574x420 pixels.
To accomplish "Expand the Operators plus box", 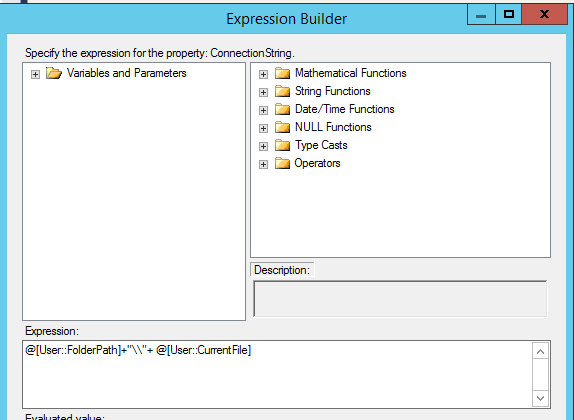I will click(263, 164).
